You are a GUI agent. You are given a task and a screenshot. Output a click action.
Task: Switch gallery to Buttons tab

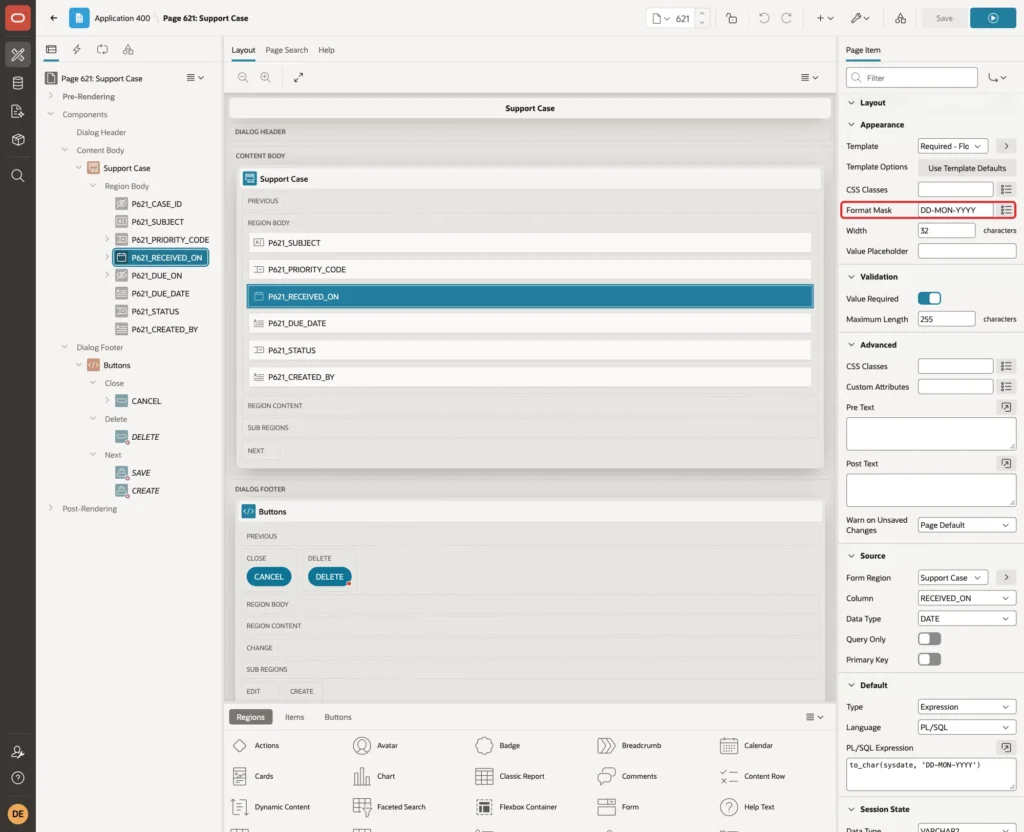pyautogui.click(x=338, y=717)
